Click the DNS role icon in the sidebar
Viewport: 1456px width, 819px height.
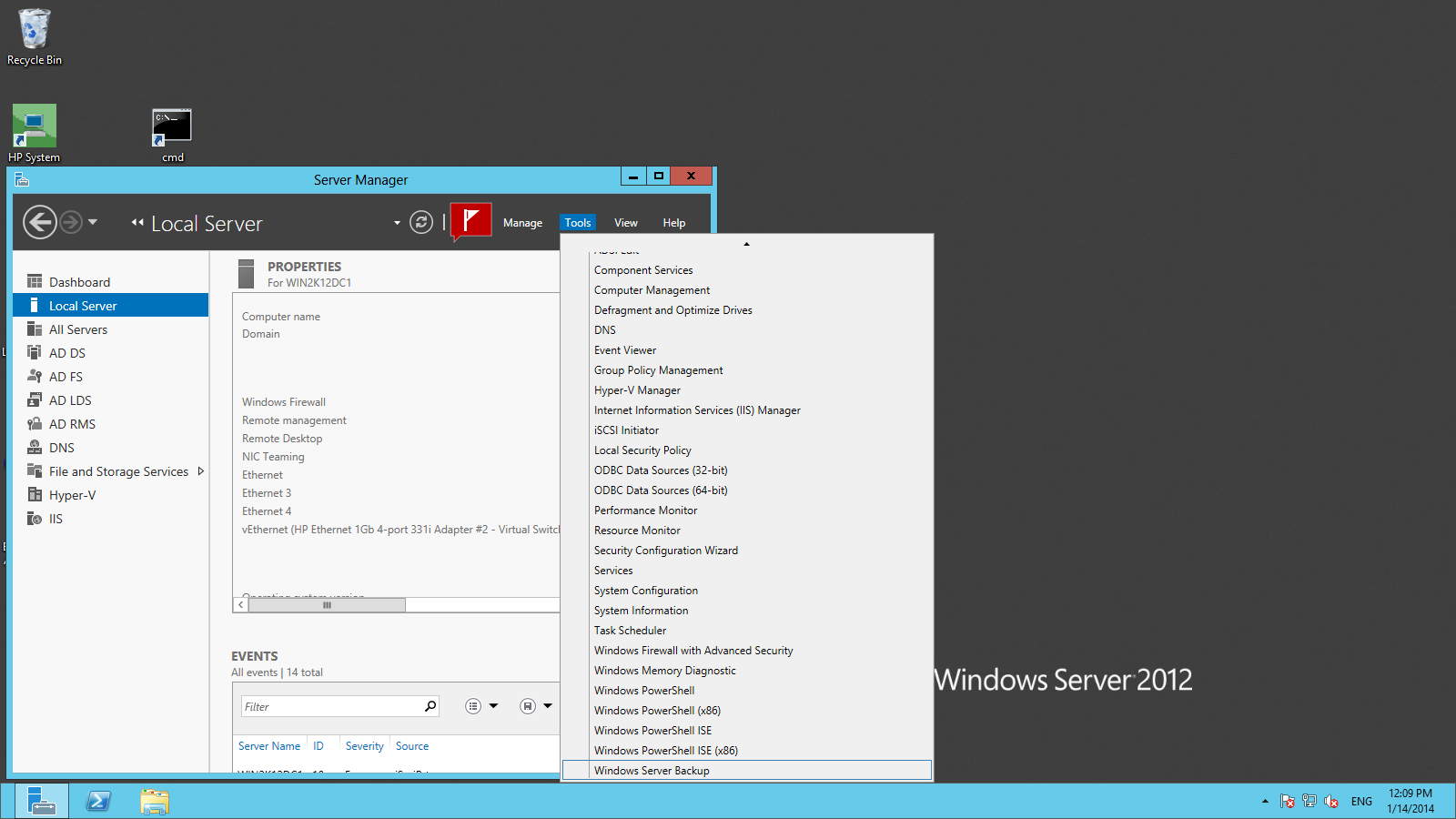point(35,447)
